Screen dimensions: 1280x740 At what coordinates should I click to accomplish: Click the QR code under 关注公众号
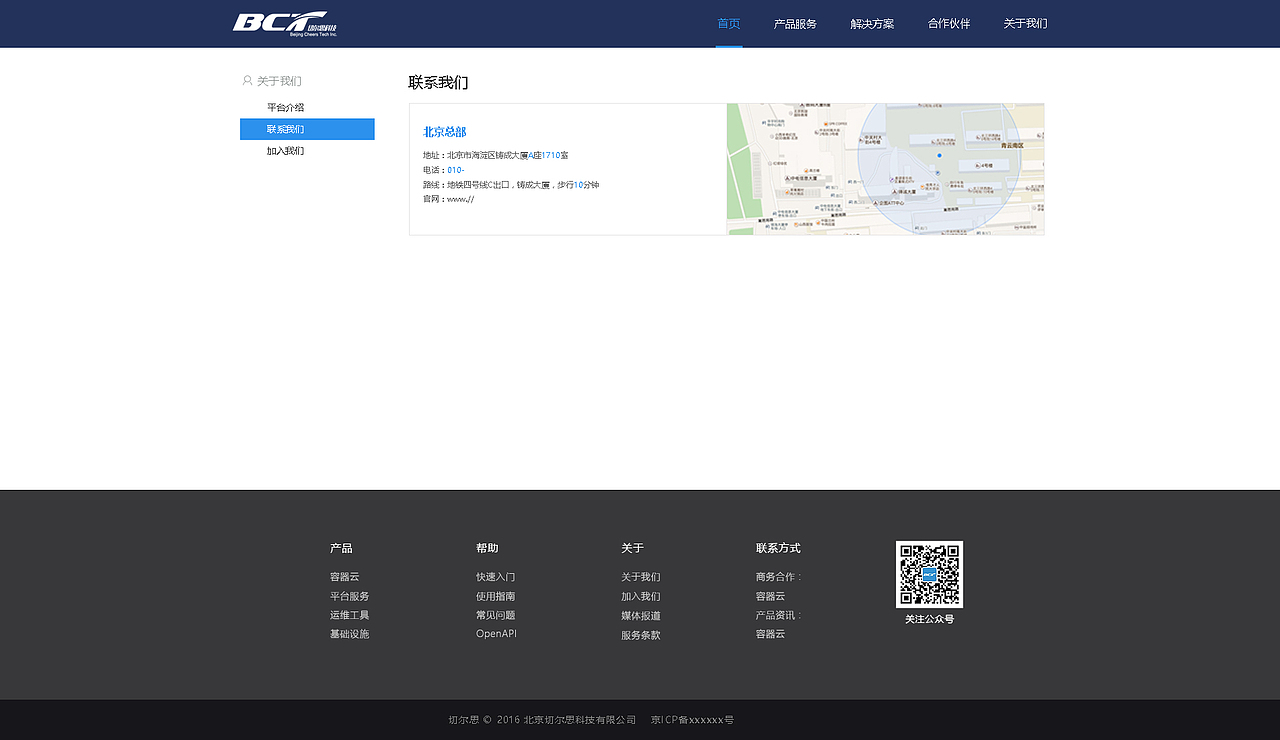click(x=929, y=574)
